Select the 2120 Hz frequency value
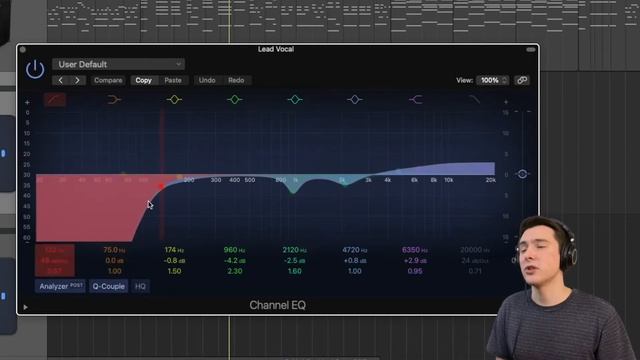This screenshot has width=640, height=360. [x=294, y=250]
